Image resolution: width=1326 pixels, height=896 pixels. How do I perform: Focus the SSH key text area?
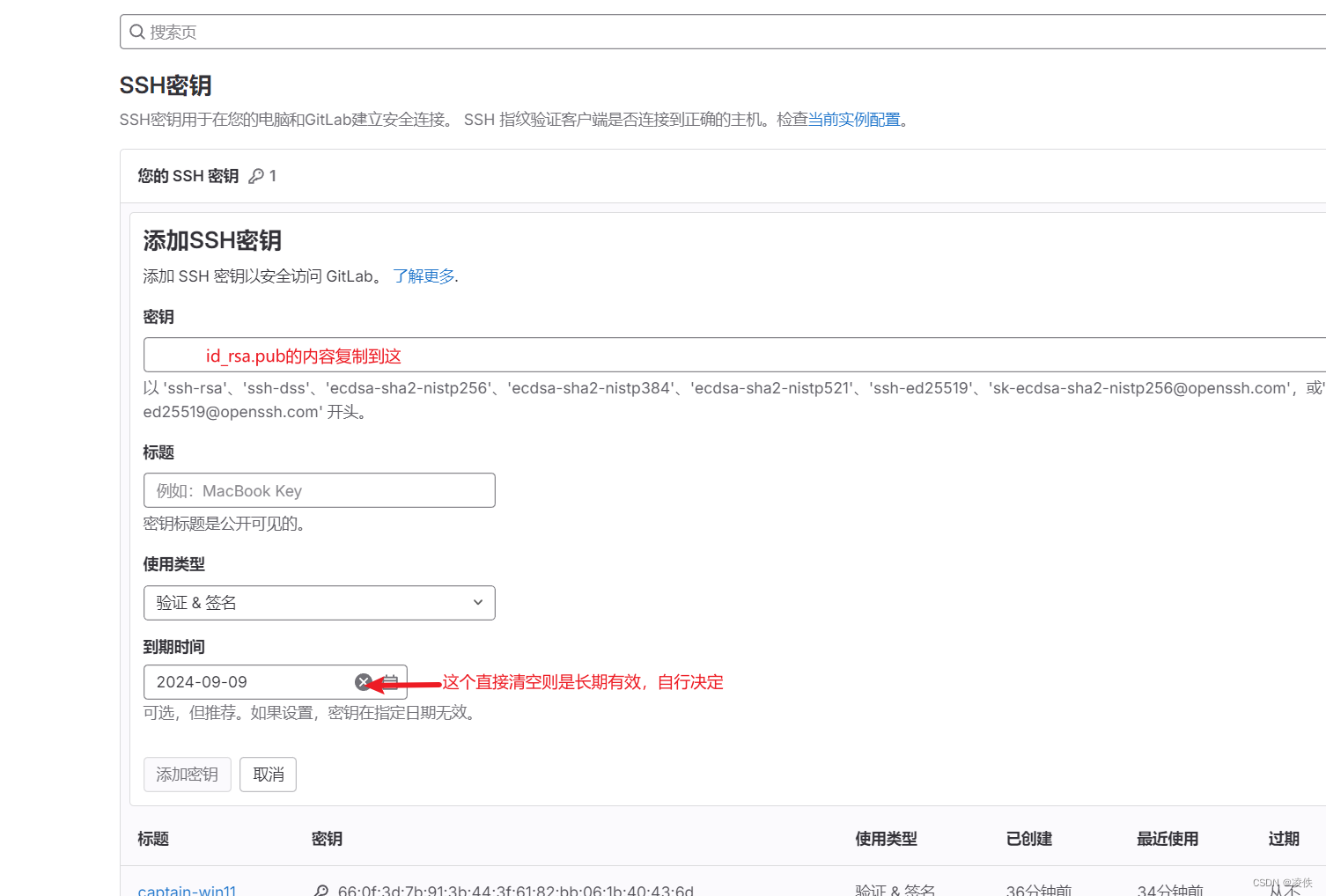coord(734,355)
